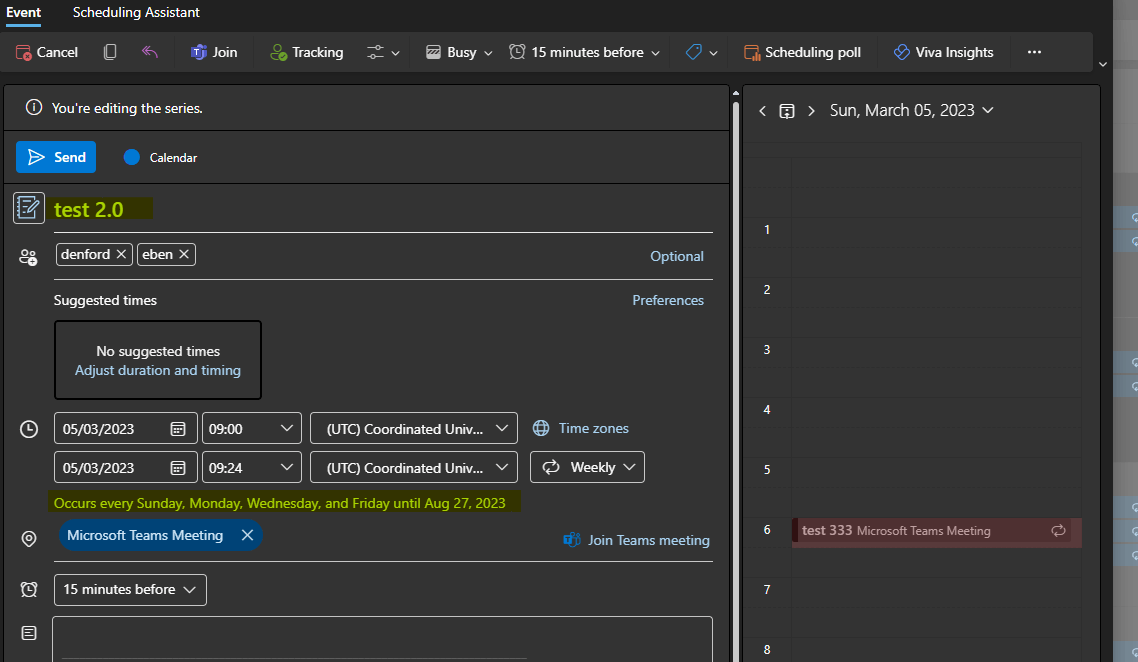Click the go to today calendar icon
Screen dimensions: 1138x662
tap(787, 111)
